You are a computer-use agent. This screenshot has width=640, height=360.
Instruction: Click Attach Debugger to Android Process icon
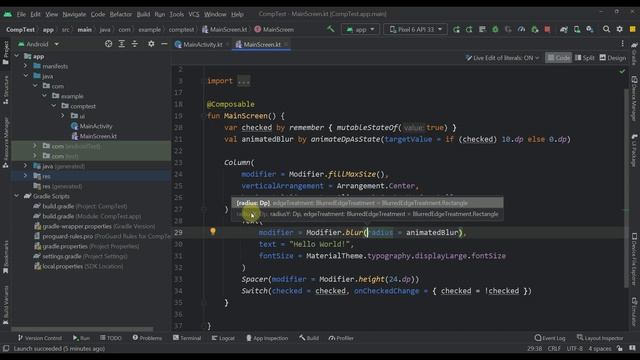click(534, 29)
